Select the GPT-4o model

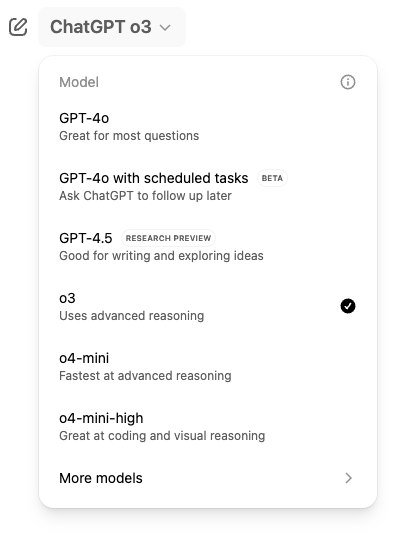pyautogui.click(x=207, y=127)
